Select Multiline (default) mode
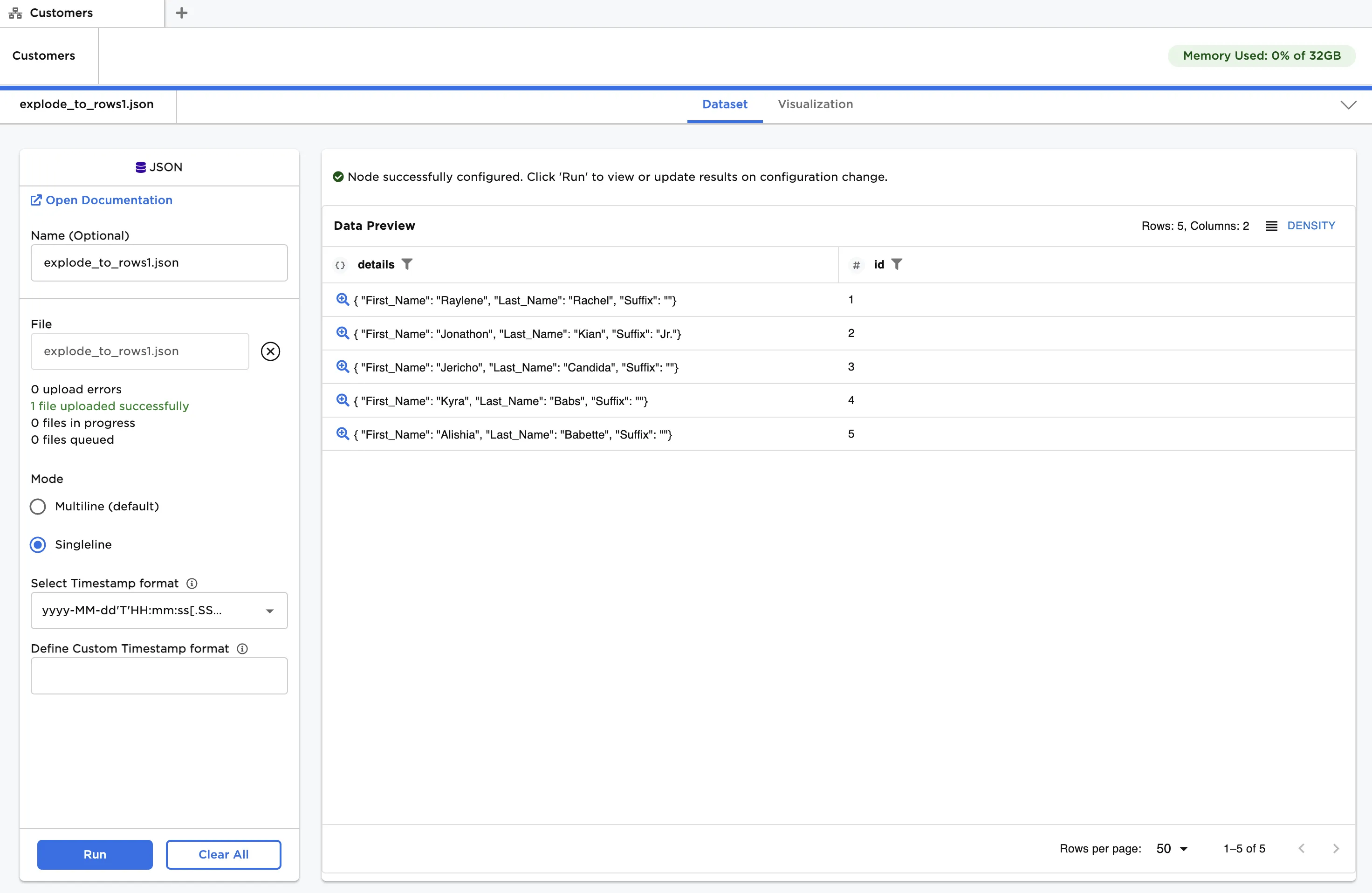Screen dimensions: 1372x893 (x=38, y=506)
